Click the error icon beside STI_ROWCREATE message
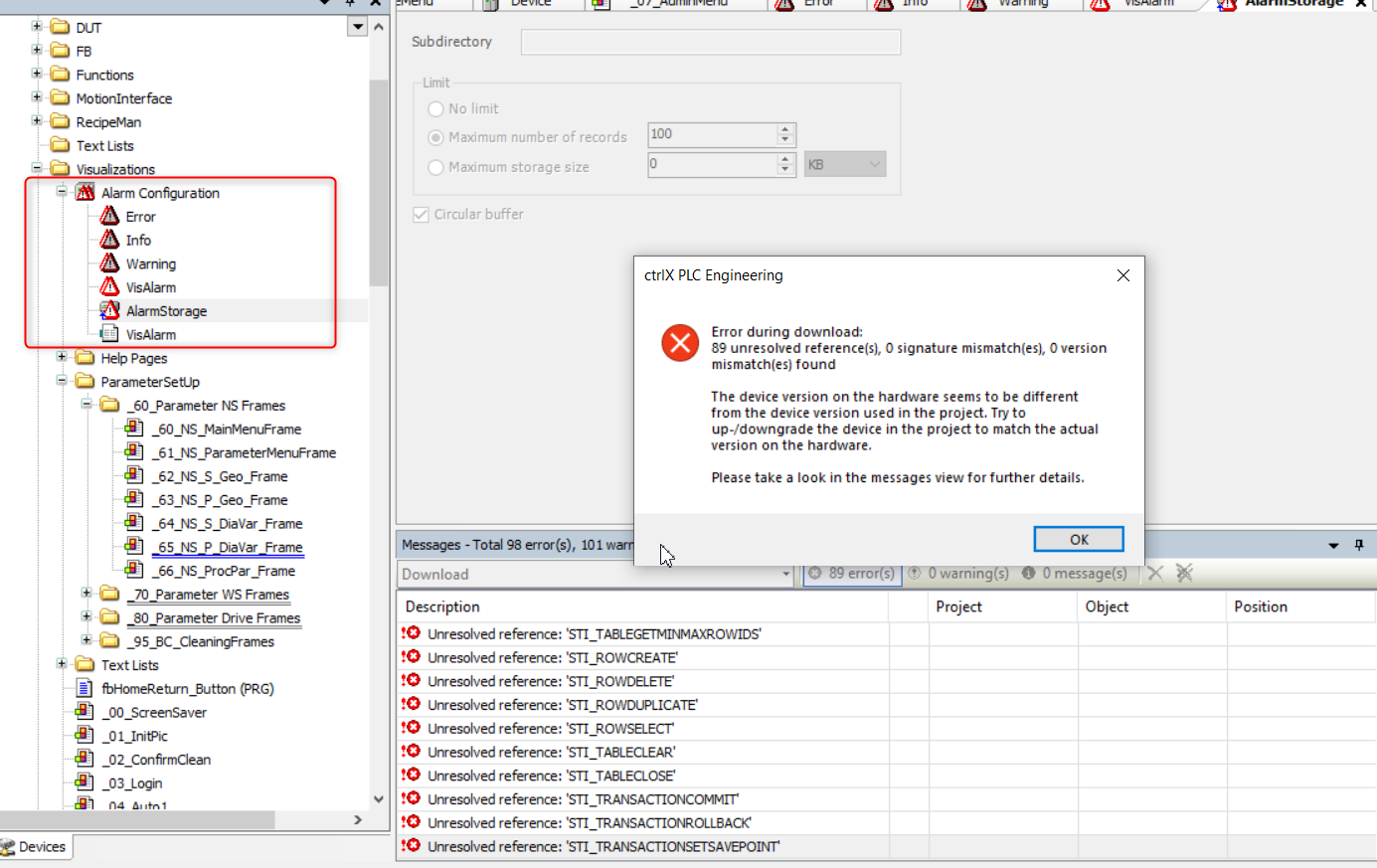 [x=411, y=657]
